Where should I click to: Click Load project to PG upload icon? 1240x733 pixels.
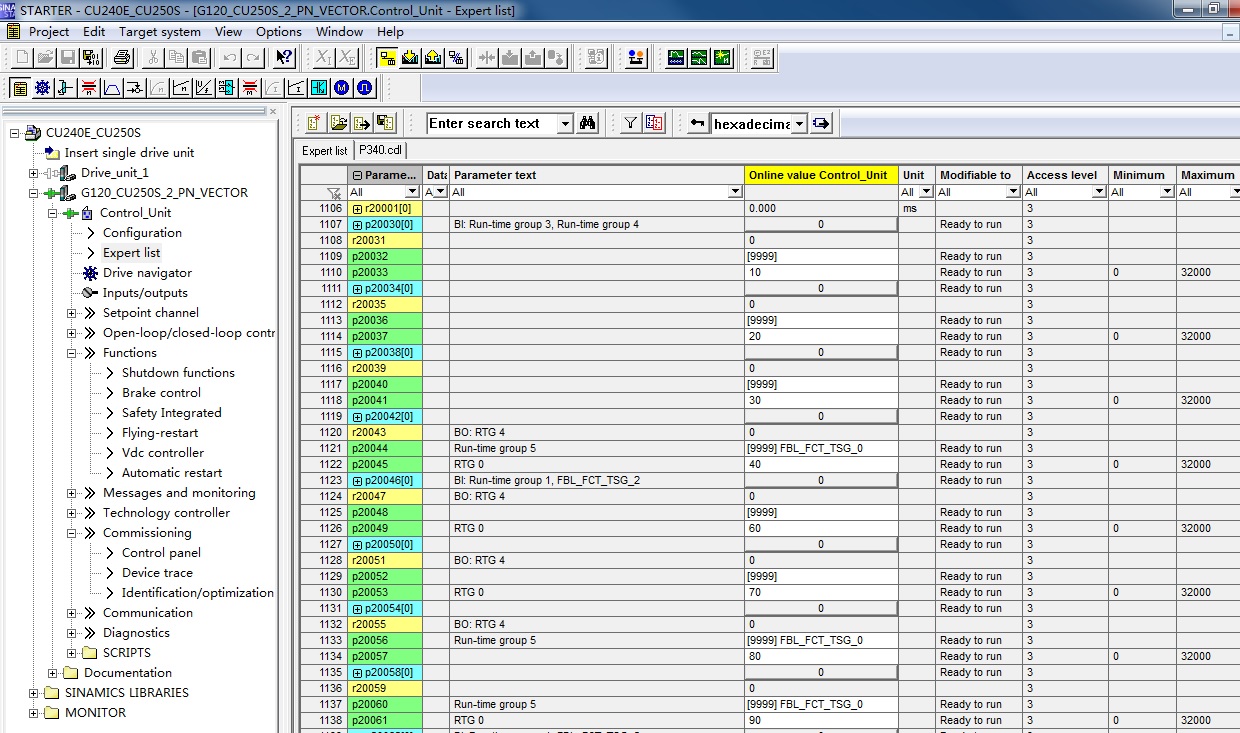pyautogui.click(x=433, y=58)
